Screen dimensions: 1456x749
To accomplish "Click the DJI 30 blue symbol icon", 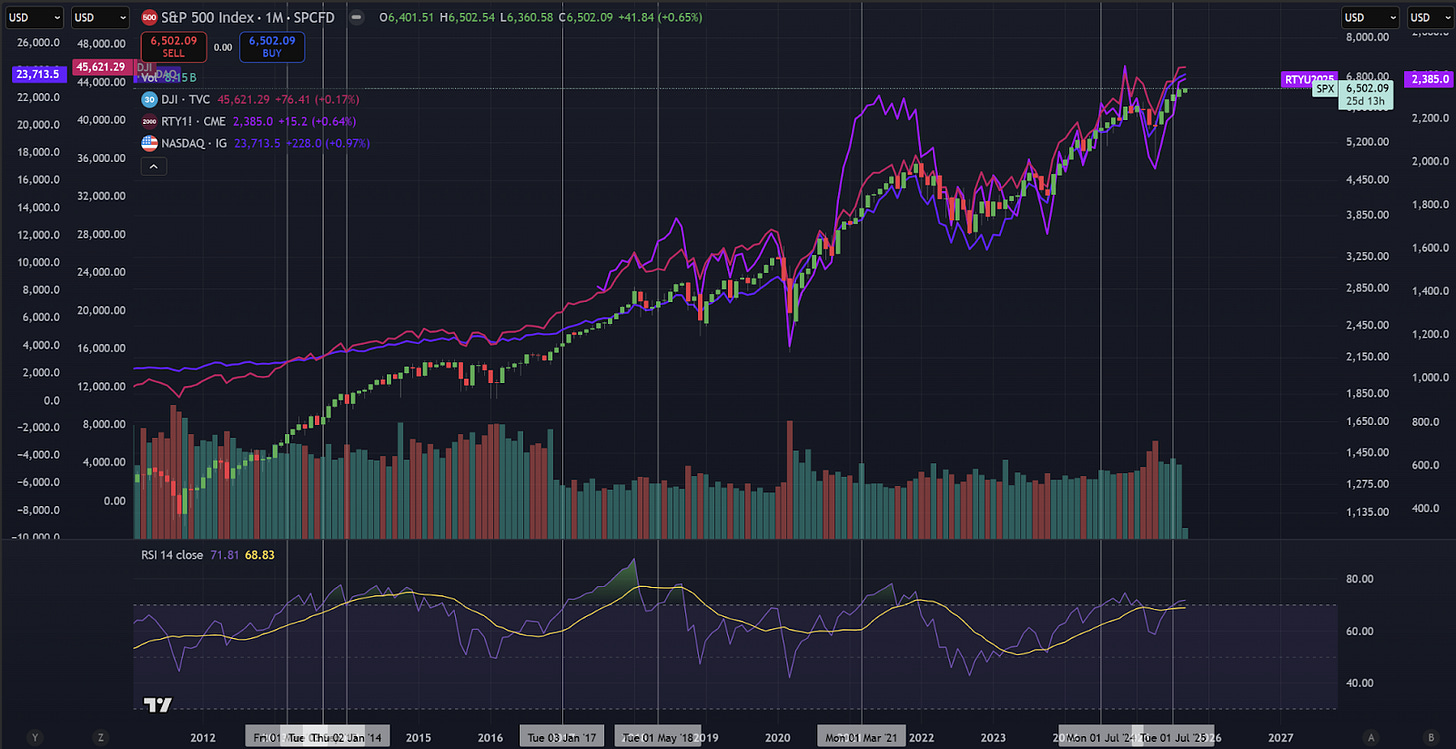I will pos(149,99).
